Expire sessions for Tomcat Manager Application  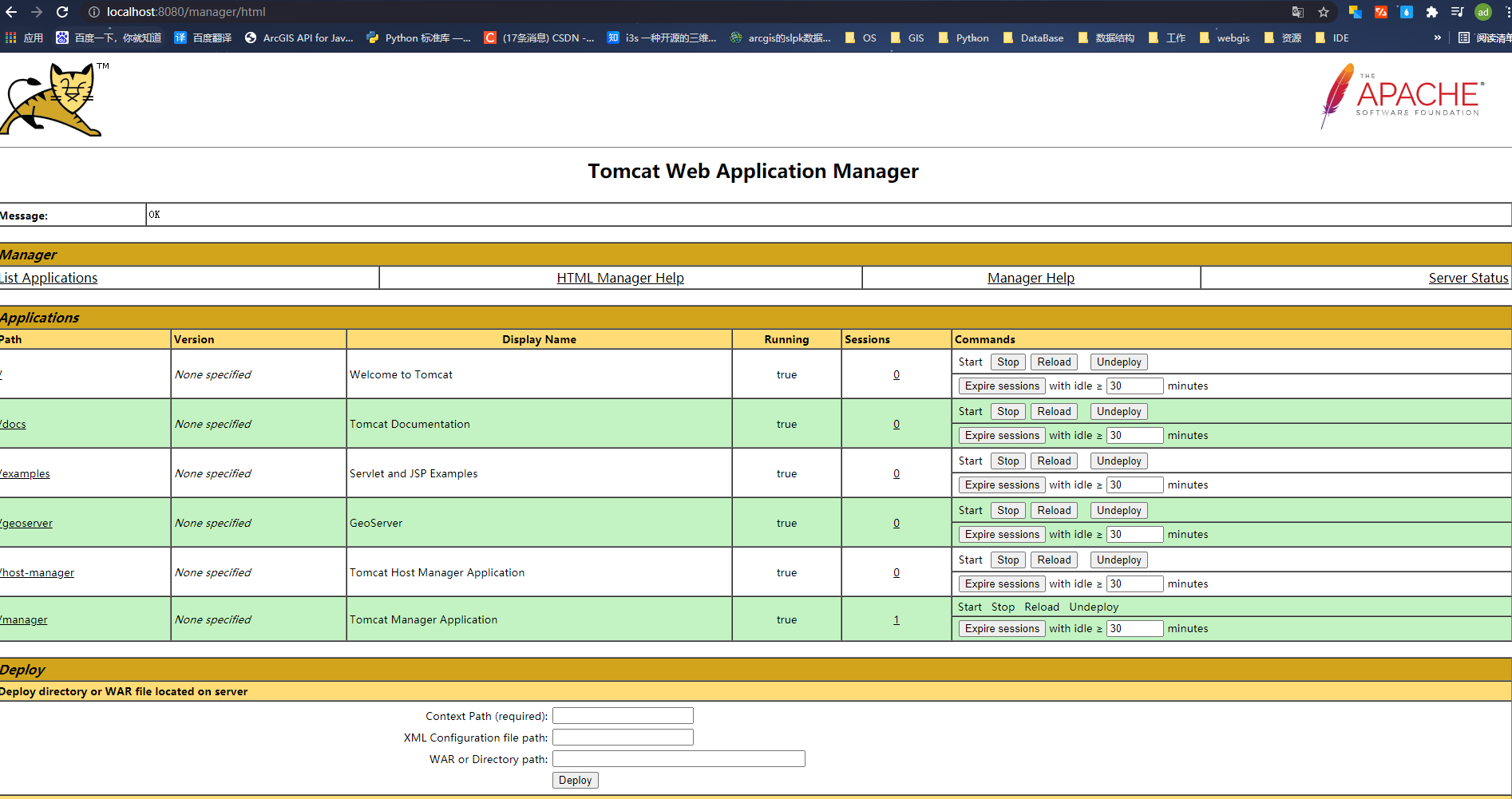click(1002, 628)
